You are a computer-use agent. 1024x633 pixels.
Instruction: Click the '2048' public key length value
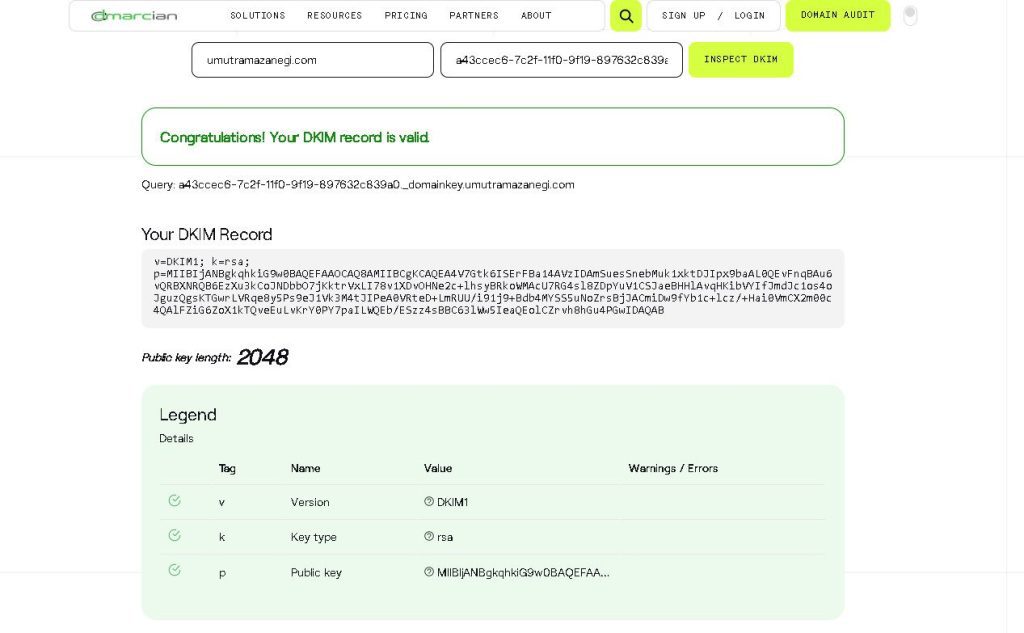262,357
